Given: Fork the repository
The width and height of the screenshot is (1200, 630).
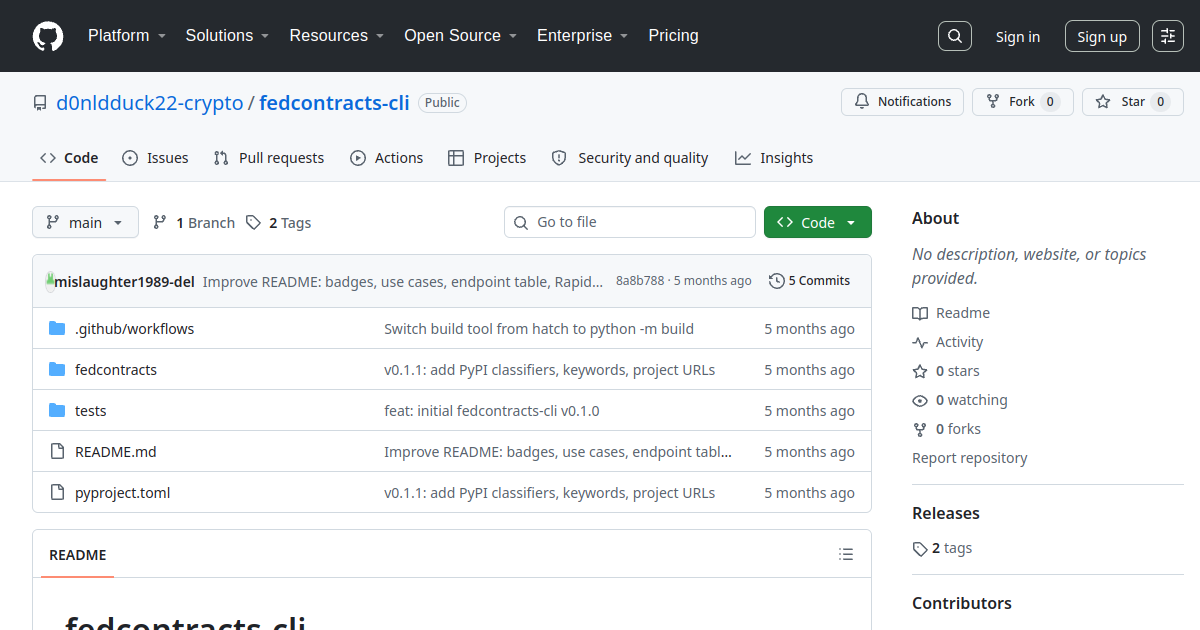Looking at the screenshot, I should click(1022, 102).
